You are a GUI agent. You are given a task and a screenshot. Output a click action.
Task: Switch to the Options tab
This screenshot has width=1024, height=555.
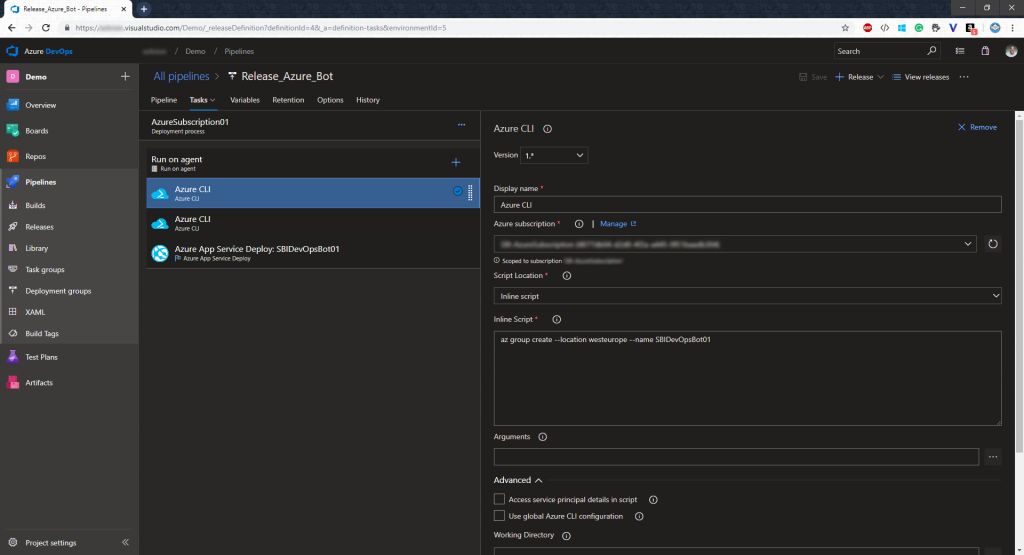(x=330, y=100)
